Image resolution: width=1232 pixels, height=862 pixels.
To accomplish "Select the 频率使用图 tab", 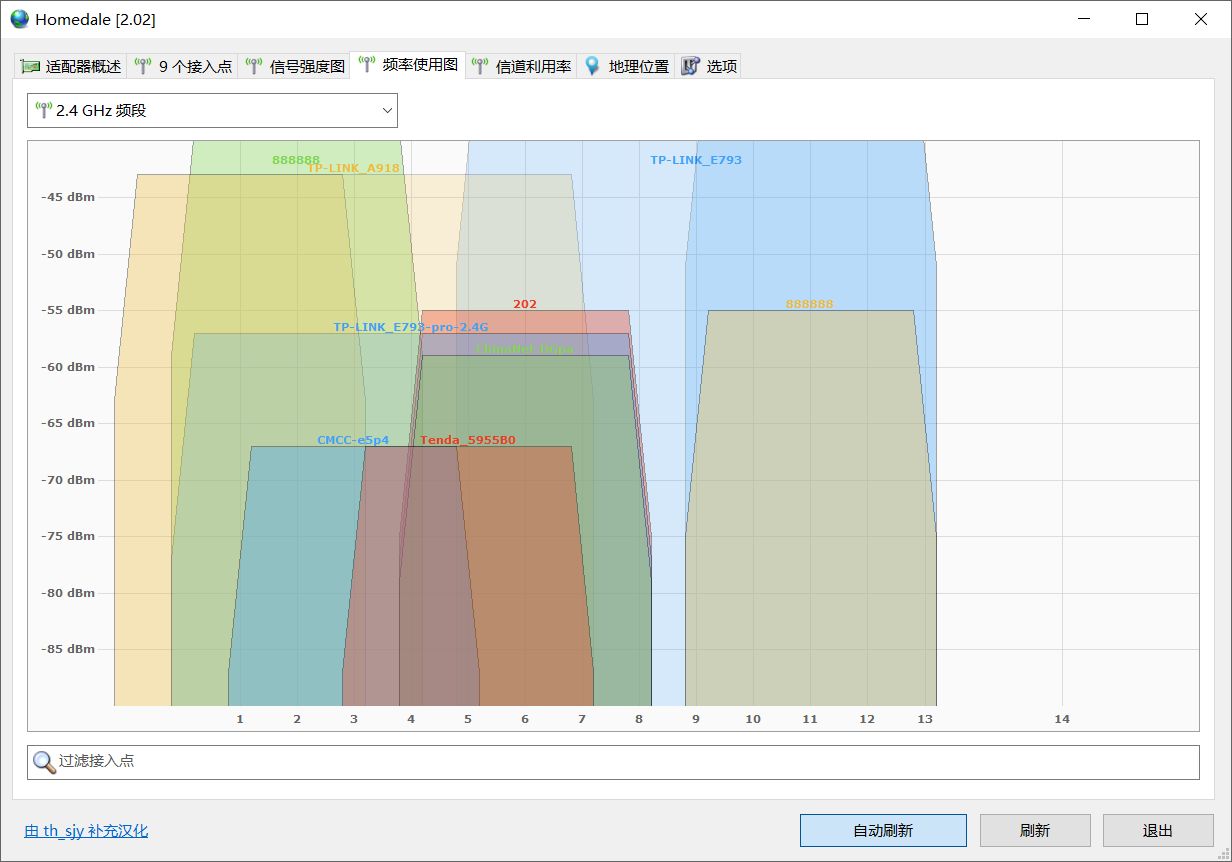I will tap(408, 65).
